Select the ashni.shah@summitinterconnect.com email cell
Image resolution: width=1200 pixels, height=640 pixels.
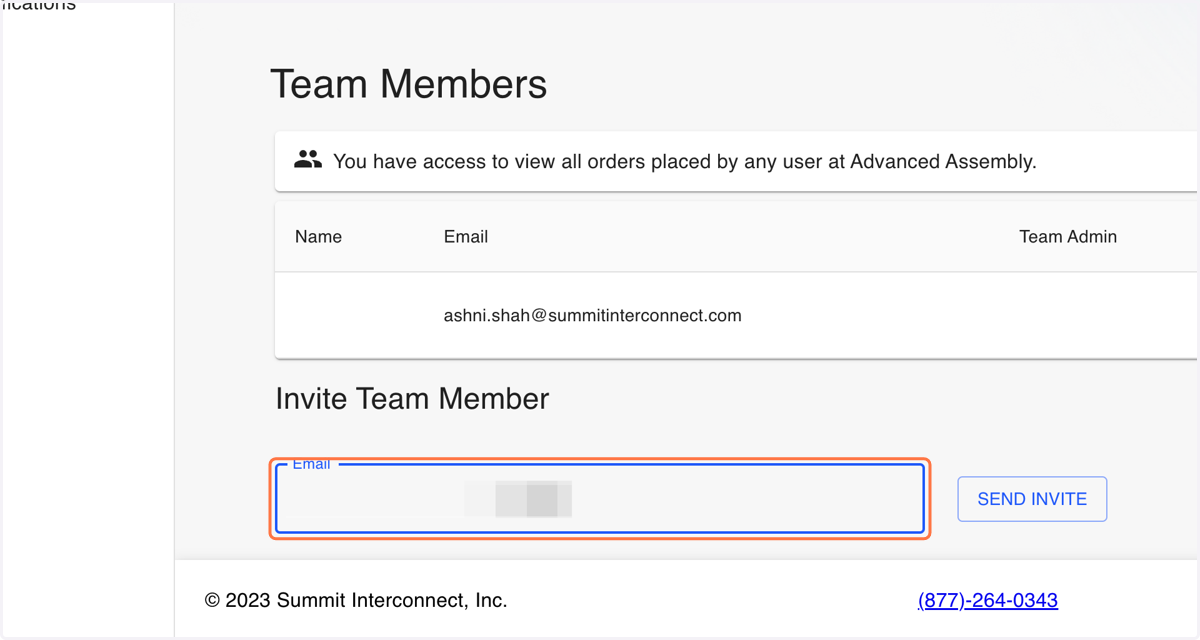[593, 315]
